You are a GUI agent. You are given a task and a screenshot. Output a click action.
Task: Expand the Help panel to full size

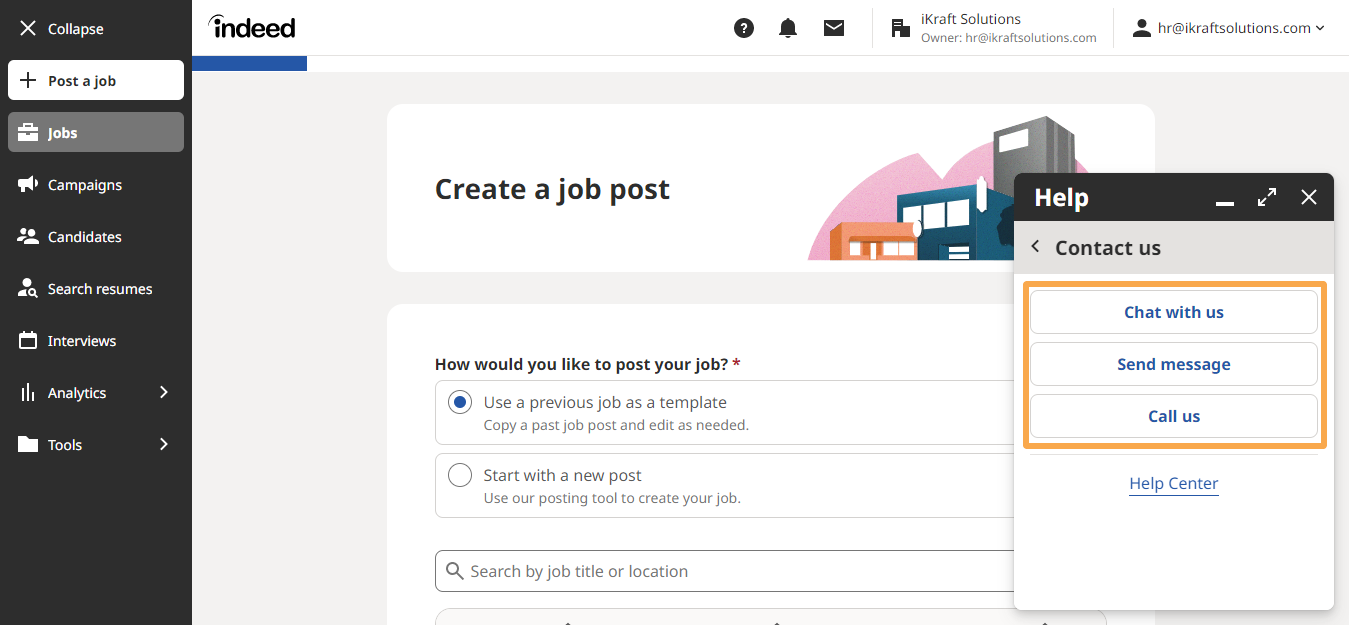pyautogui.click(x=1267, y=197)
